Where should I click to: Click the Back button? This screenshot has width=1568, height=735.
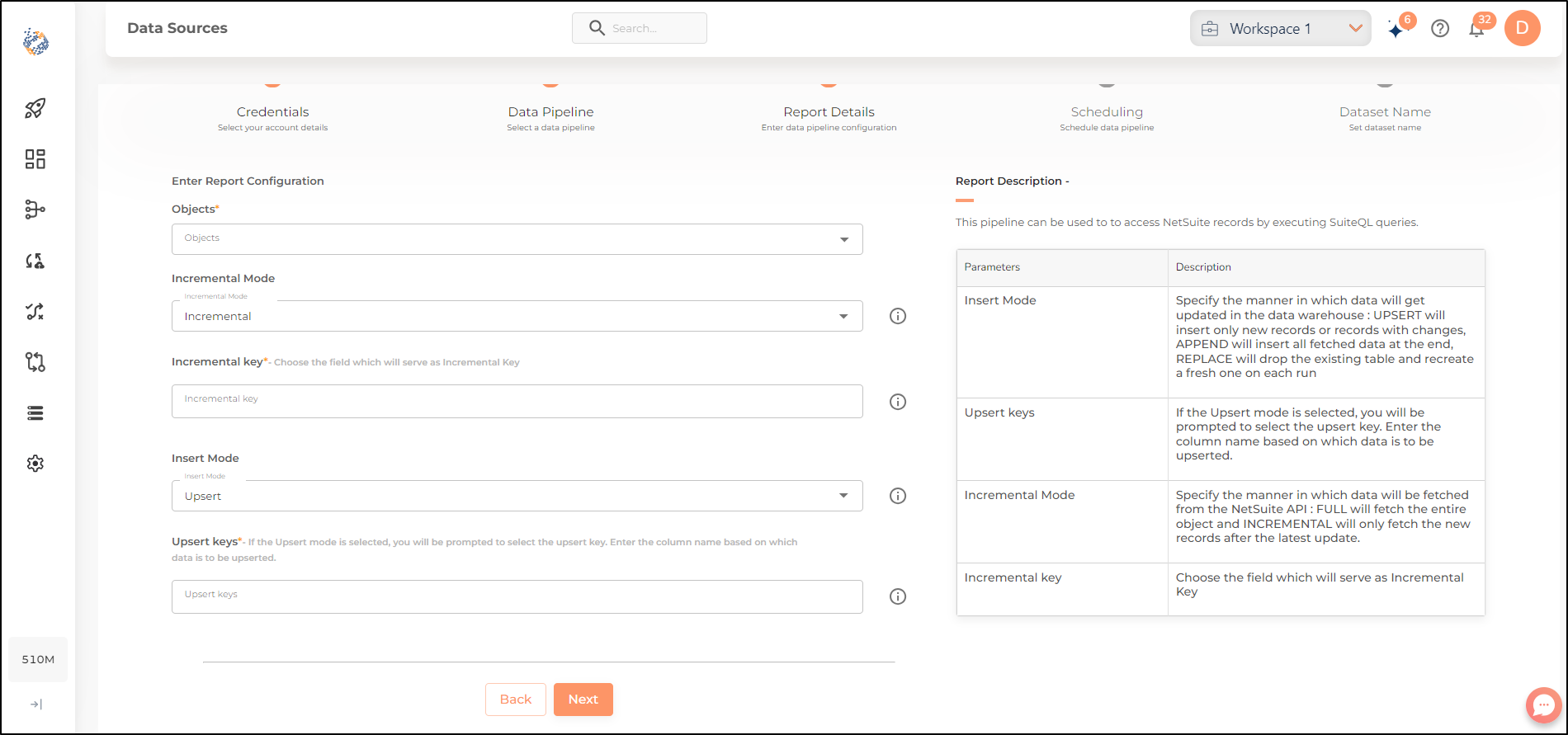click(x=516, y=700)
